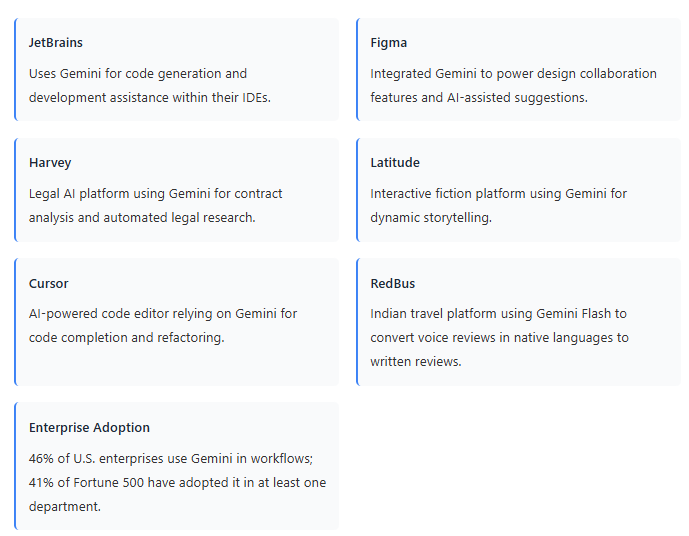The image size is (689, 536).
Task: Click the Harvey card heading
Action: (50, 163)
